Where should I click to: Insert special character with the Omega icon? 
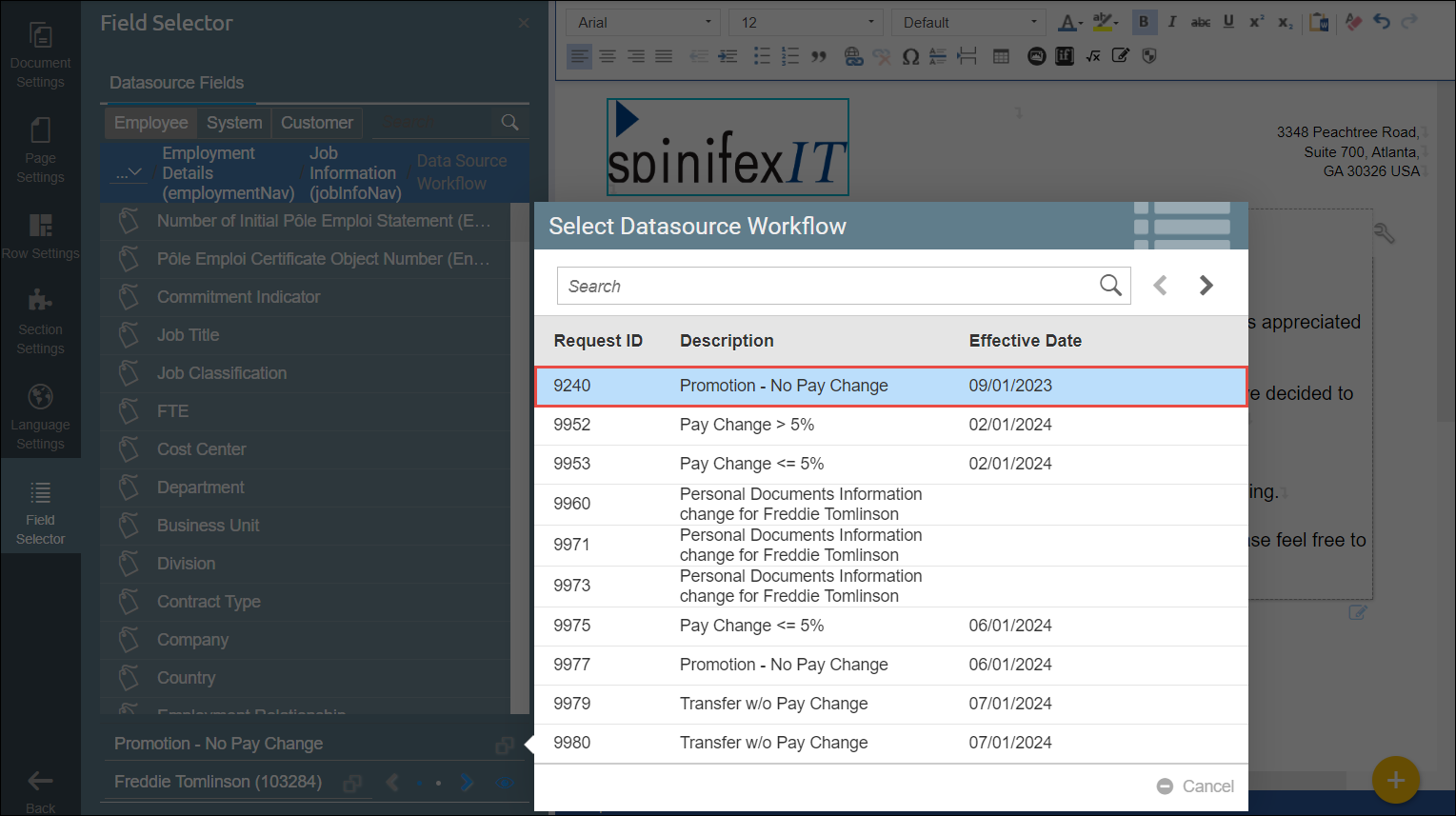tap(910, 56)
